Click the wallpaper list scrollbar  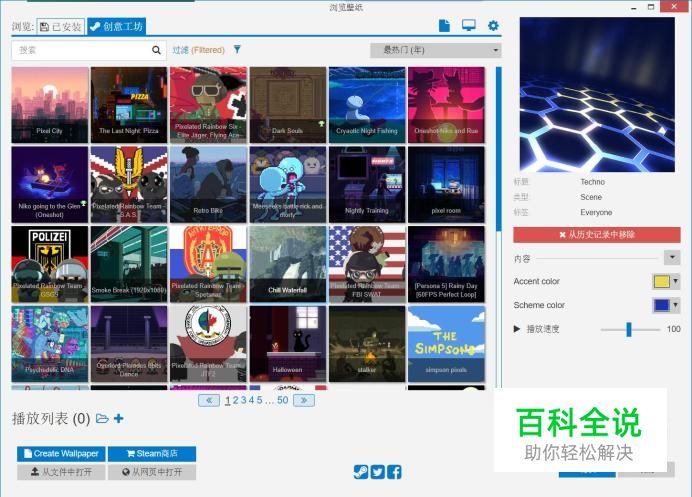[499, 149]
